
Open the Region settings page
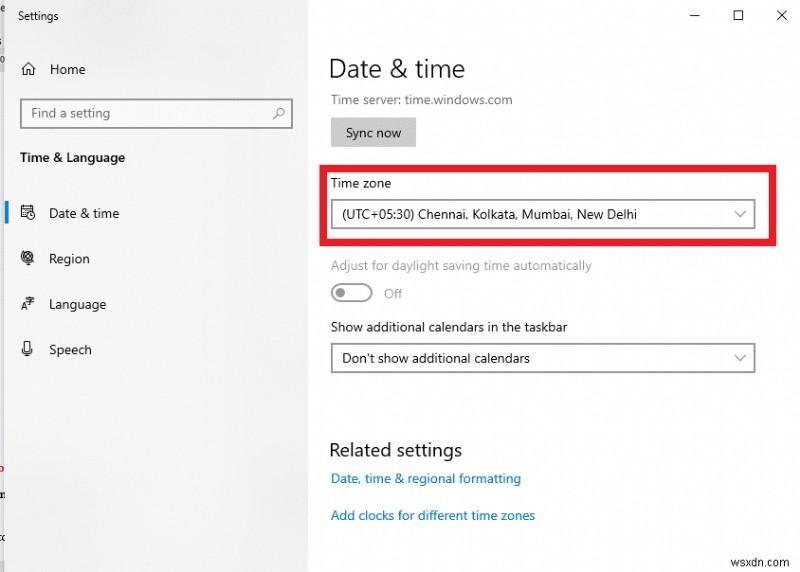[69, 259]
